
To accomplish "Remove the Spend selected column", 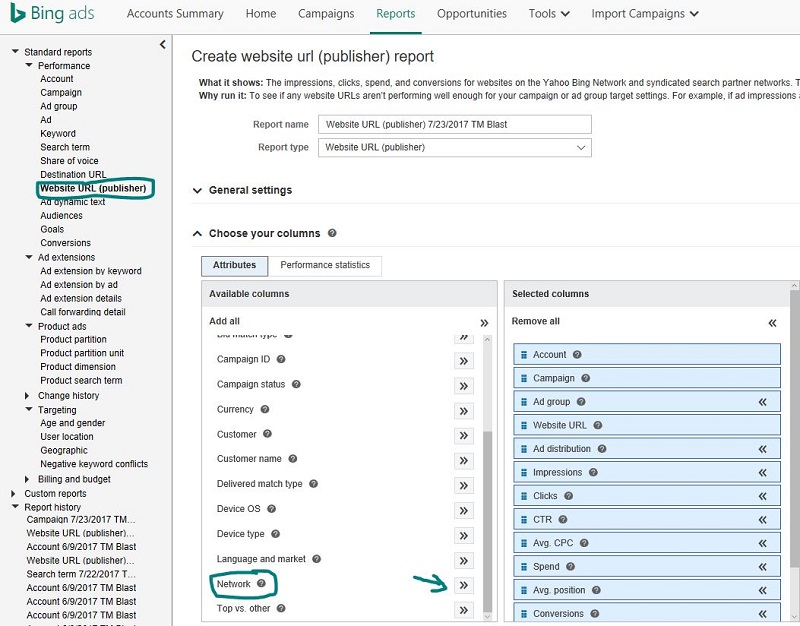I will [x=762, y=567].
